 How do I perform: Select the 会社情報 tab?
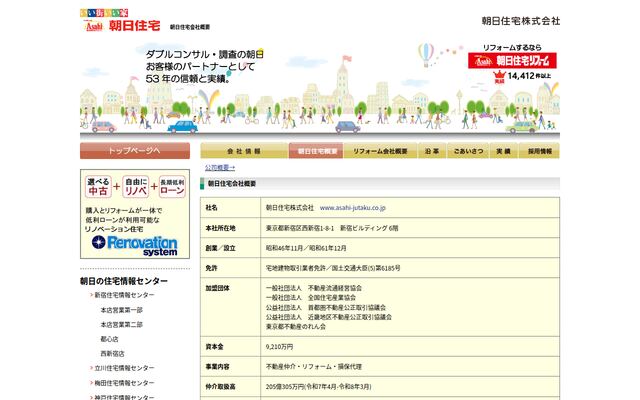point(244,151)
